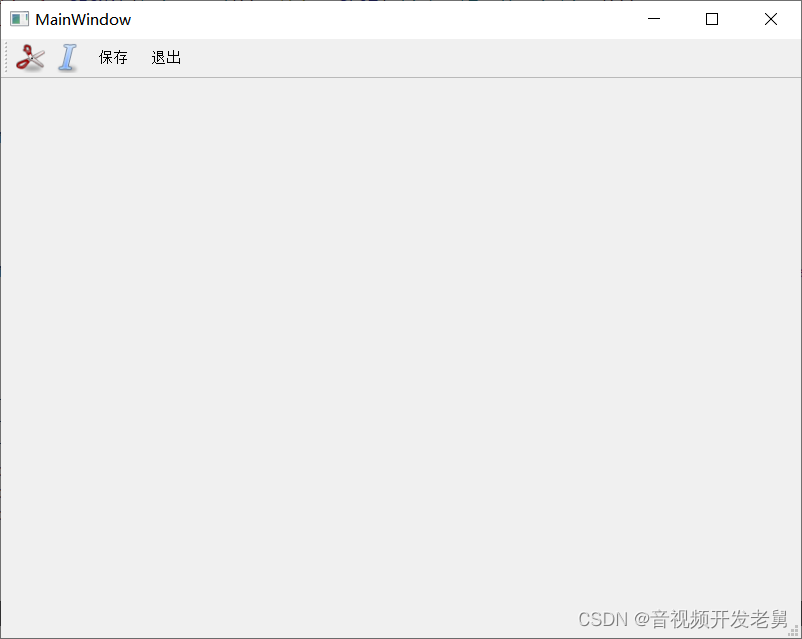Minimize the MainWindow window
802x639 pixels.
(654, 19)
